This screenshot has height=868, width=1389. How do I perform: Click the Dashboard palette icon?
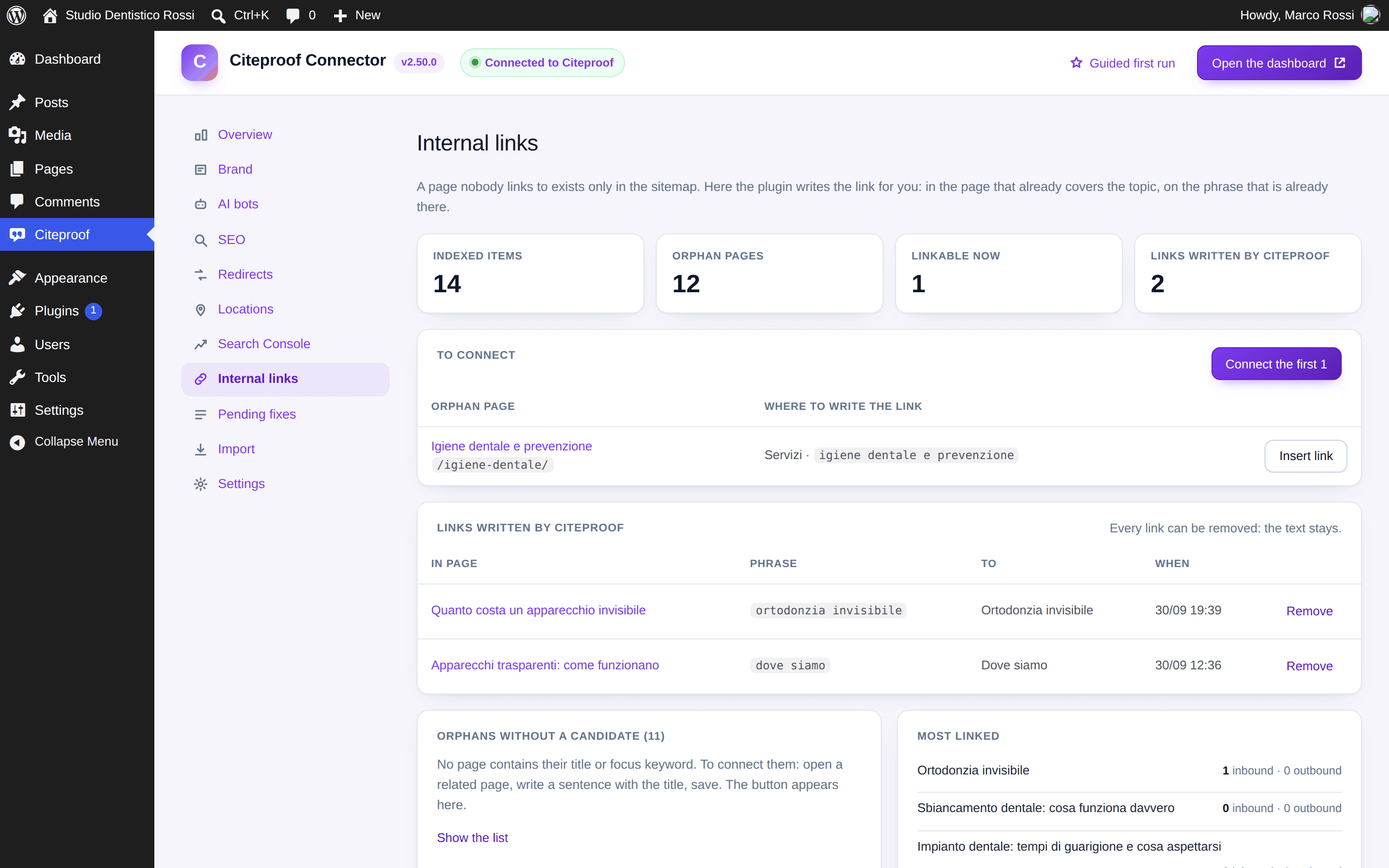[x=17, y=58]
